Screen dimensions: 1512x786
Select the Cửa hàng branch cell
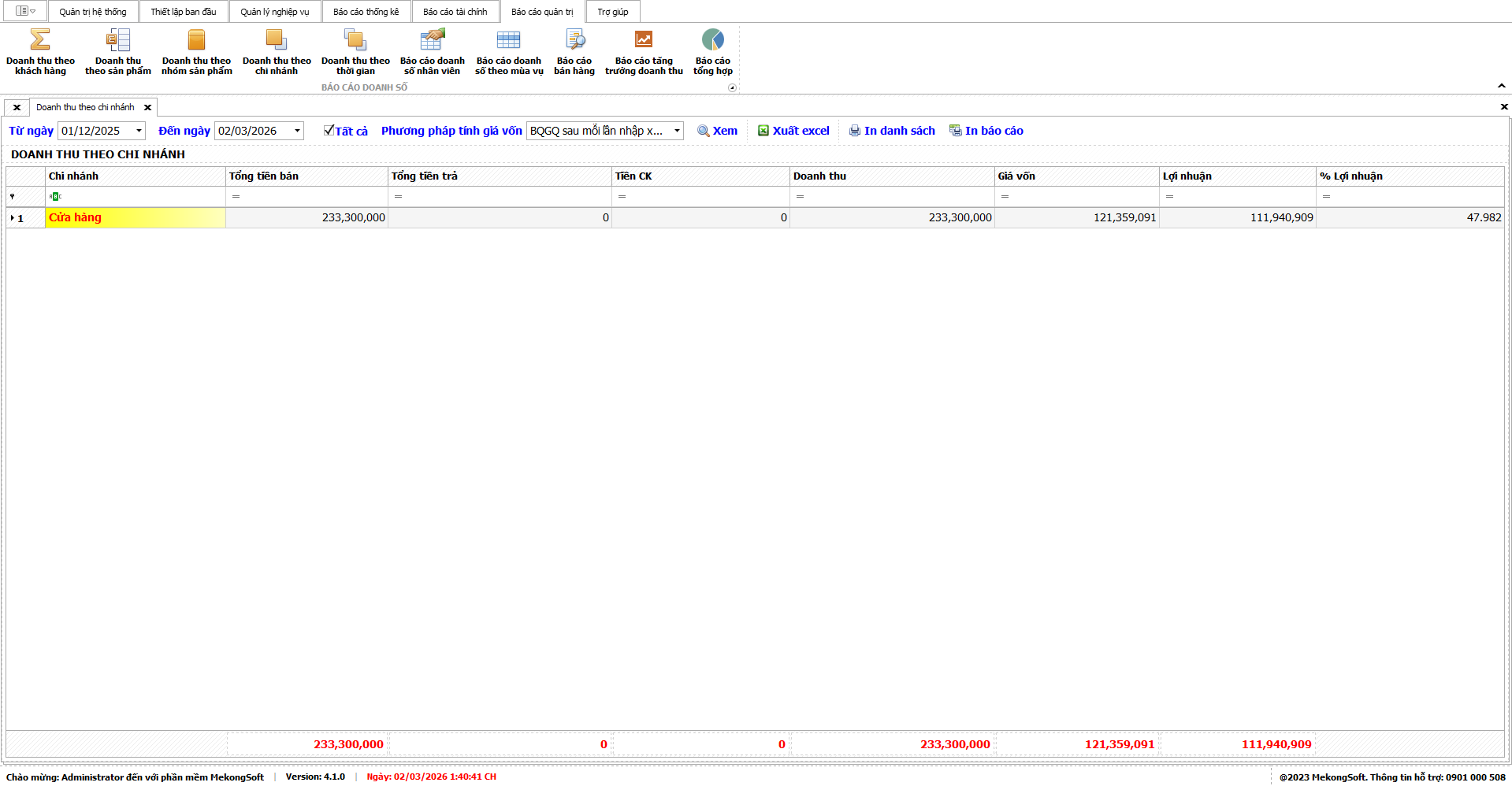click(136, 217)
